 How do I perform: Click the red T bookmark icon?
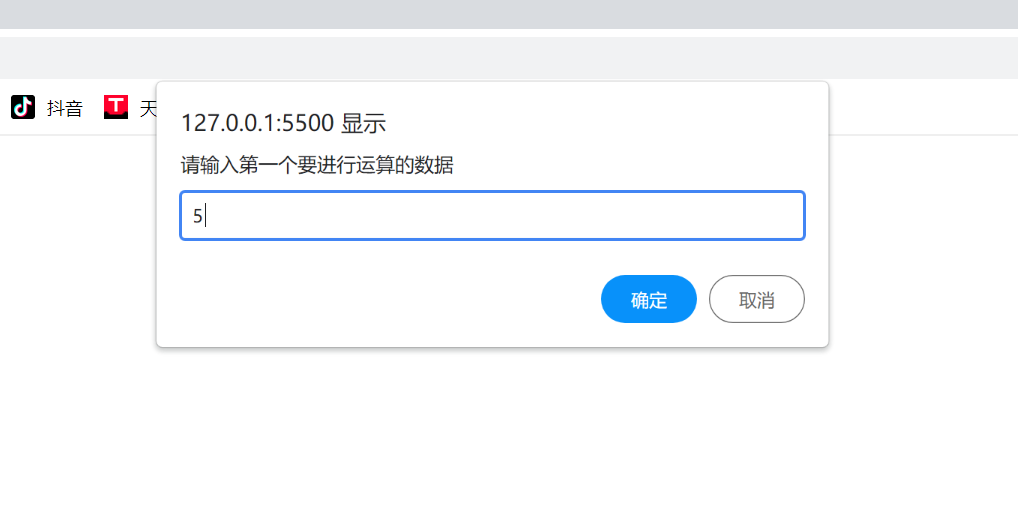point(116,107)
